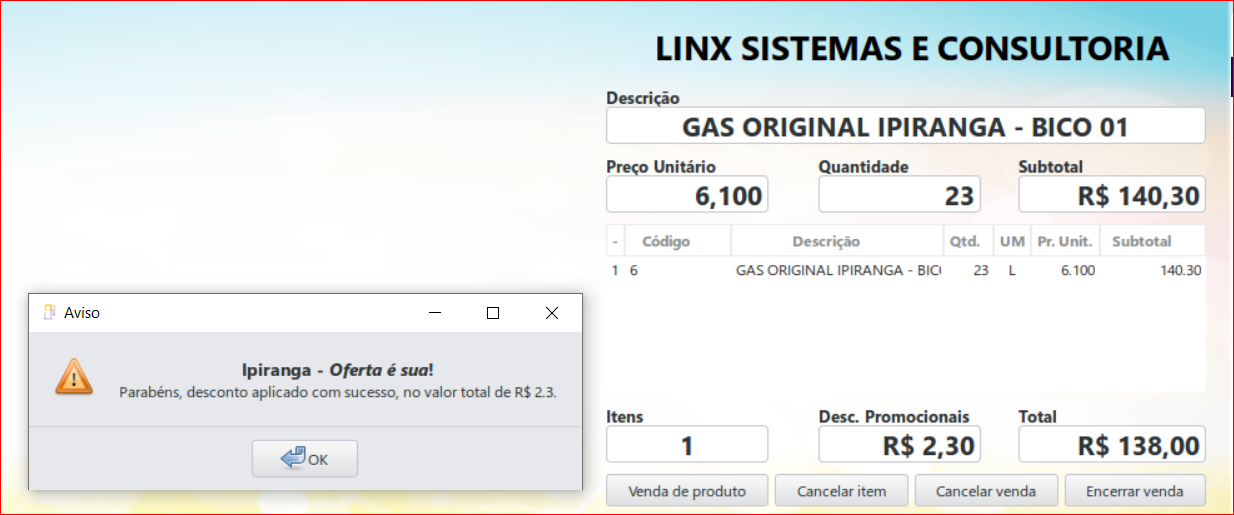Close the Aviso dialog with the X

pyautogui.click(x=552, y=313)
